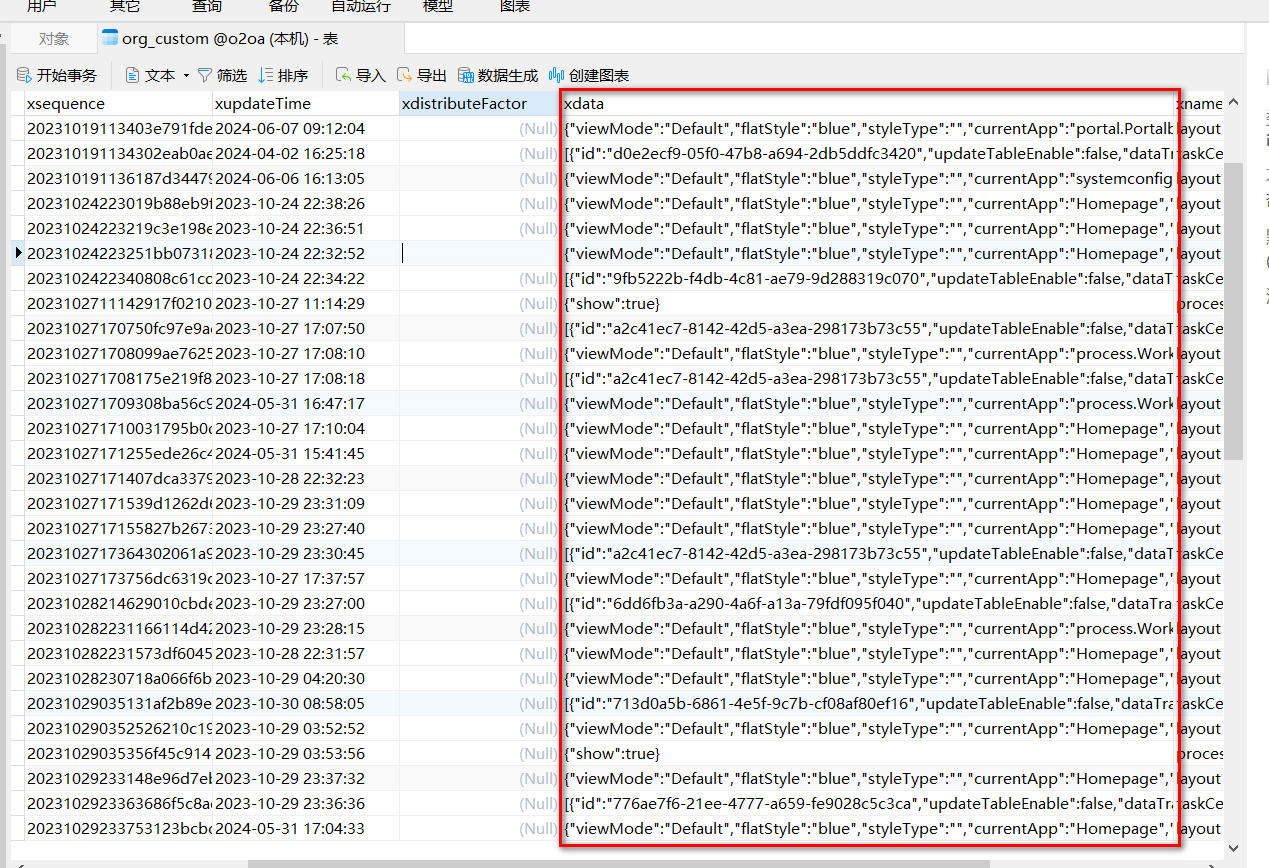Select the (Null) xdistributeFactor cell in the 09:12:04 row
1269x868 pixels.
(479, 128)
